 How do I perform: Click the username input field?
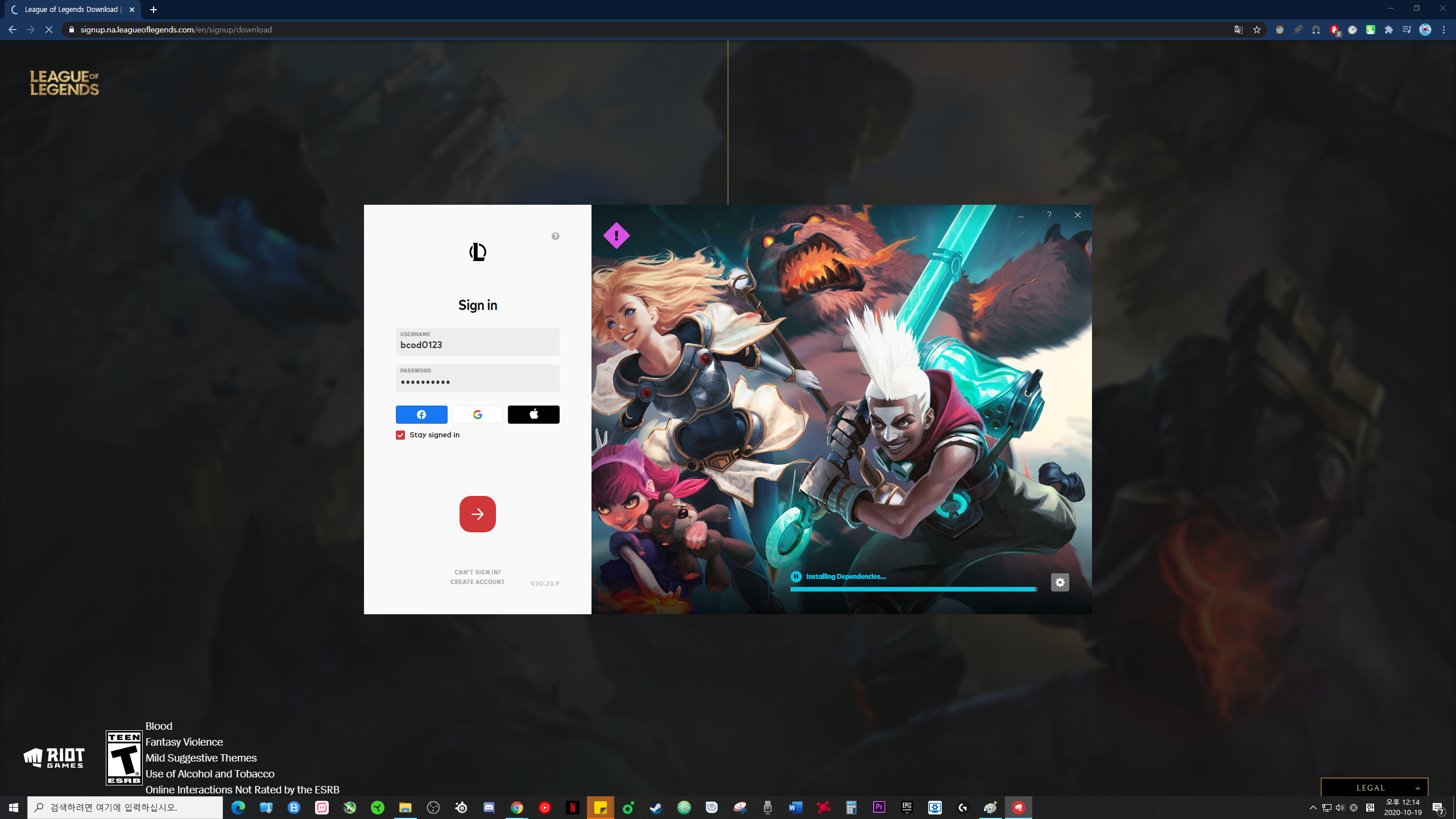477,342
